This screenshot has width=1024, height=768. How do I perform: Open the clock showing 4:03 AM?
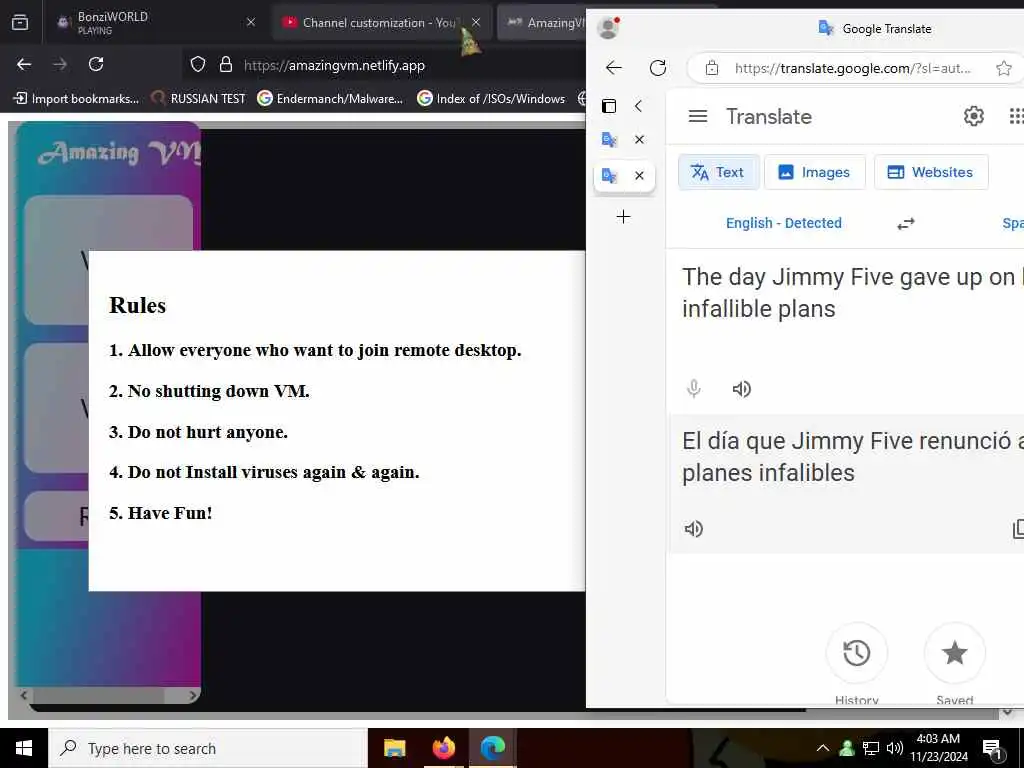pos(938,748)
